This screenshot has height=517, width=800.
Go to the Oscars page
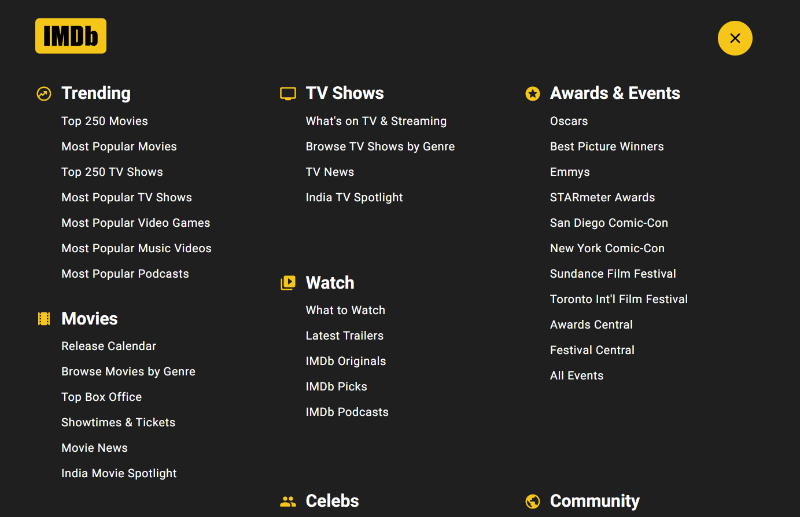(569, 121)
